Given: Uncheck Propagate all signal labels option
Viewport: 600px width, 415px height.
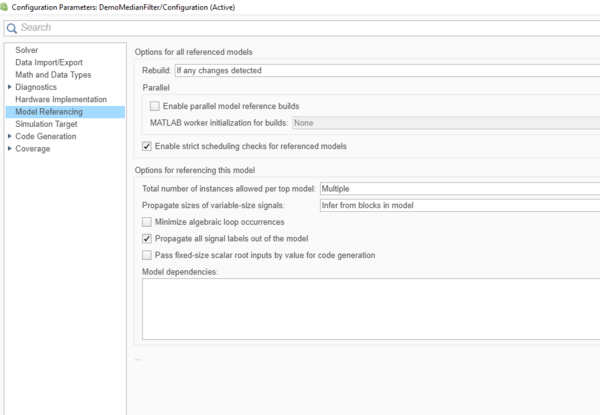Looking at the screenshot, I should point(148,239).
